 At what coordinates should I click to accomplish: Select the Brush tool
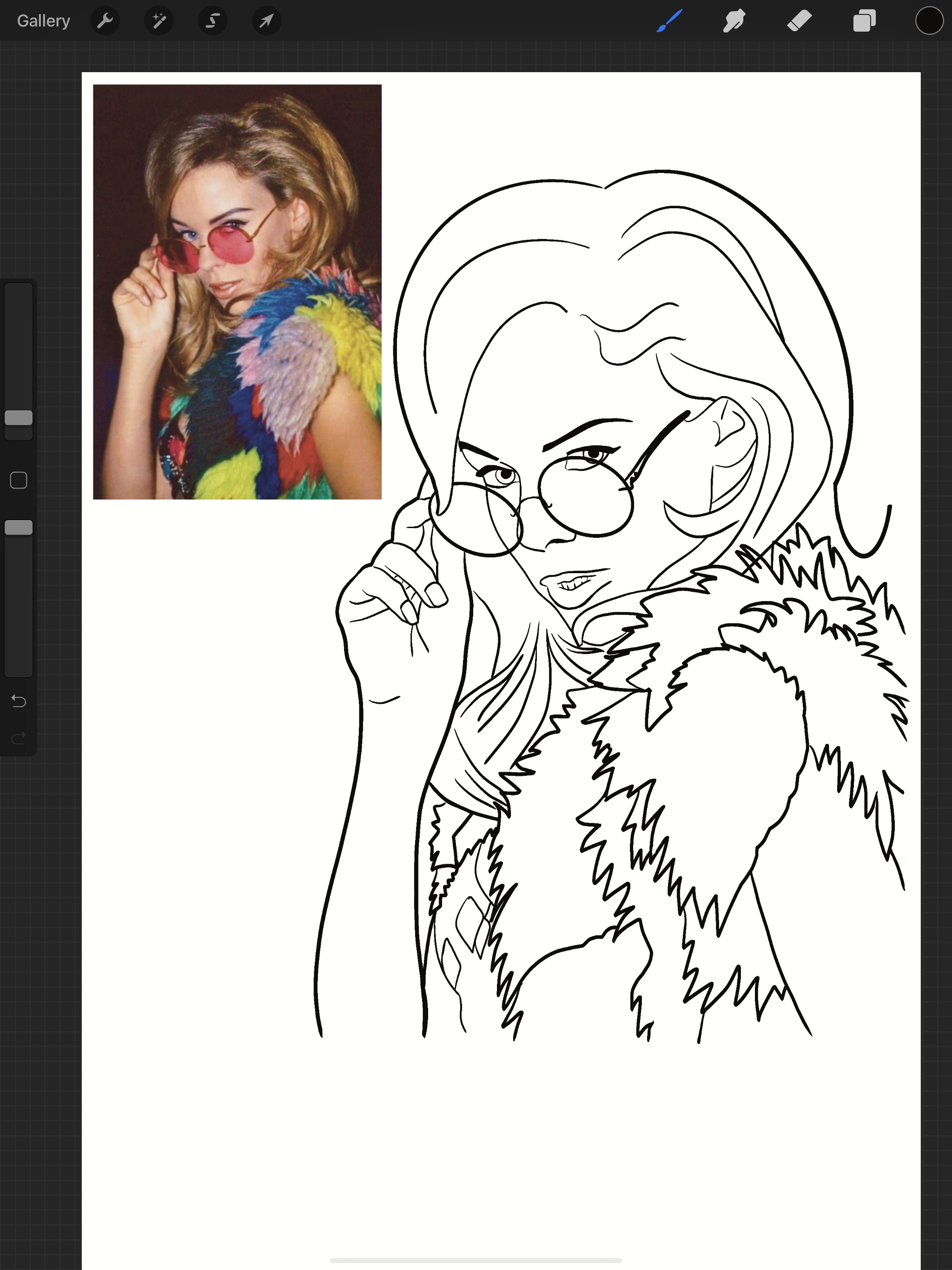669,21
